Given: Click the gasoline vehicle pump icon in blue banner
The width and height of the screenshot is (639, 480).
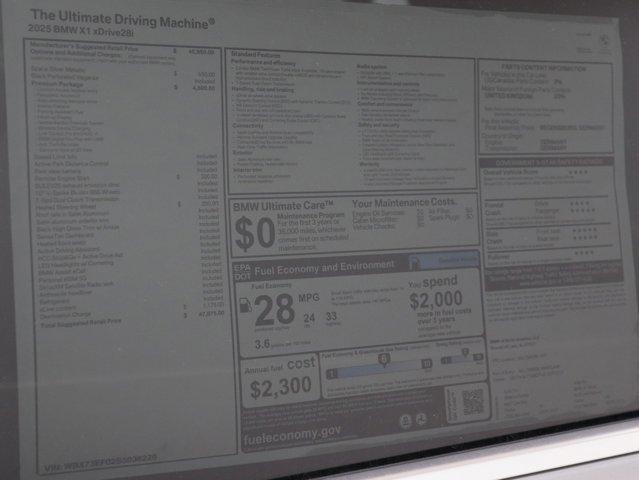Looking at the screenshot, I should click(x=415, y=263).
